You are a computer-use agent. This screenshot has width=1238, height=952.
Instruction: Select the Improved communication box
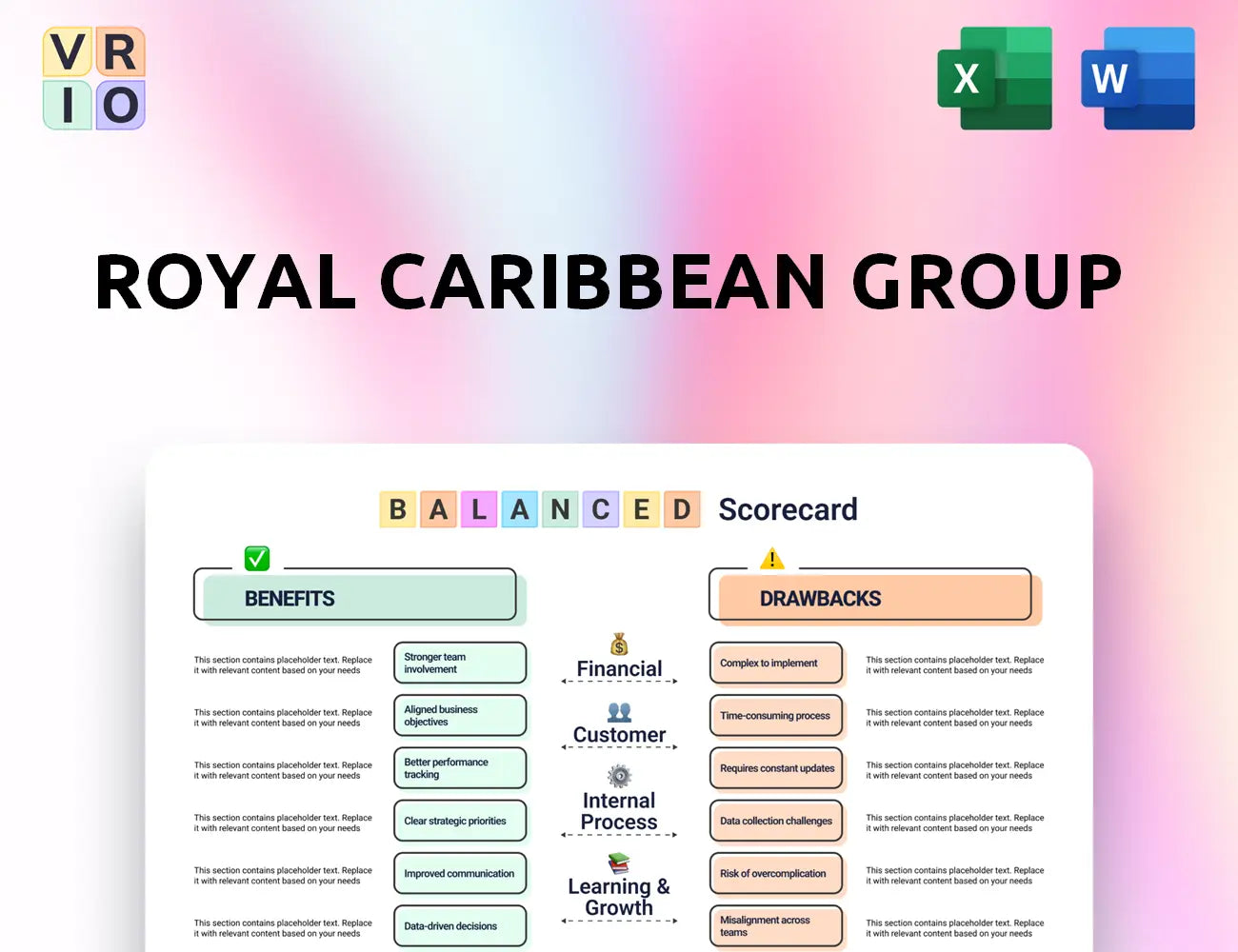pyautogui.click(x=460, y=873)
